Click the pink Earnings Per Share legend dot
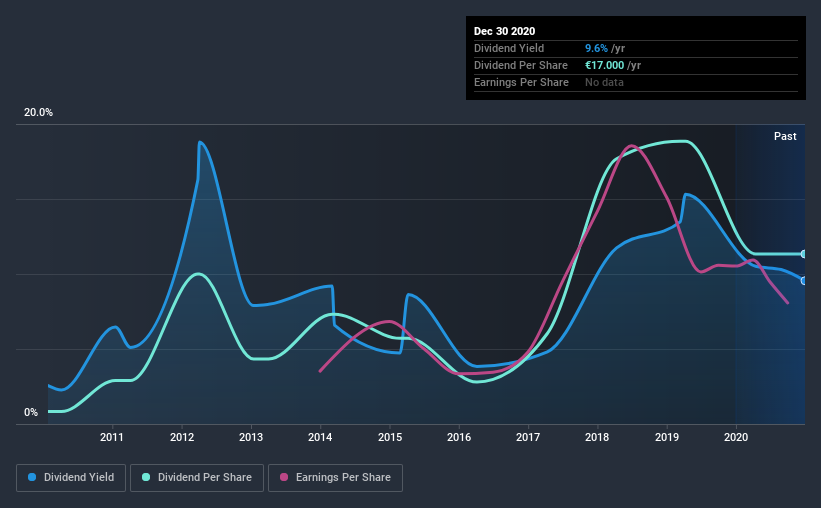 pos(284,477)
